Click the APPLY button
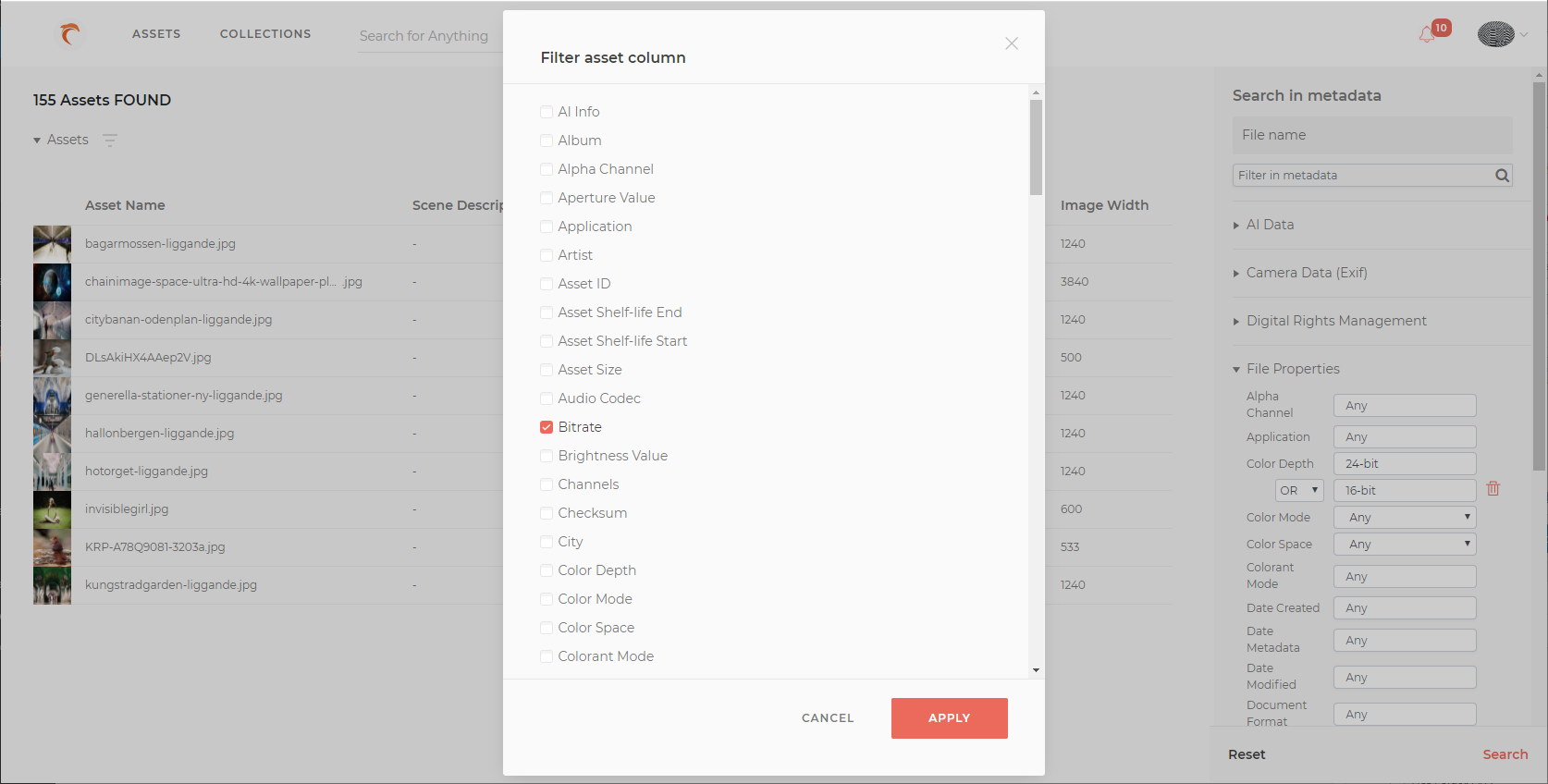 (950, 718)
